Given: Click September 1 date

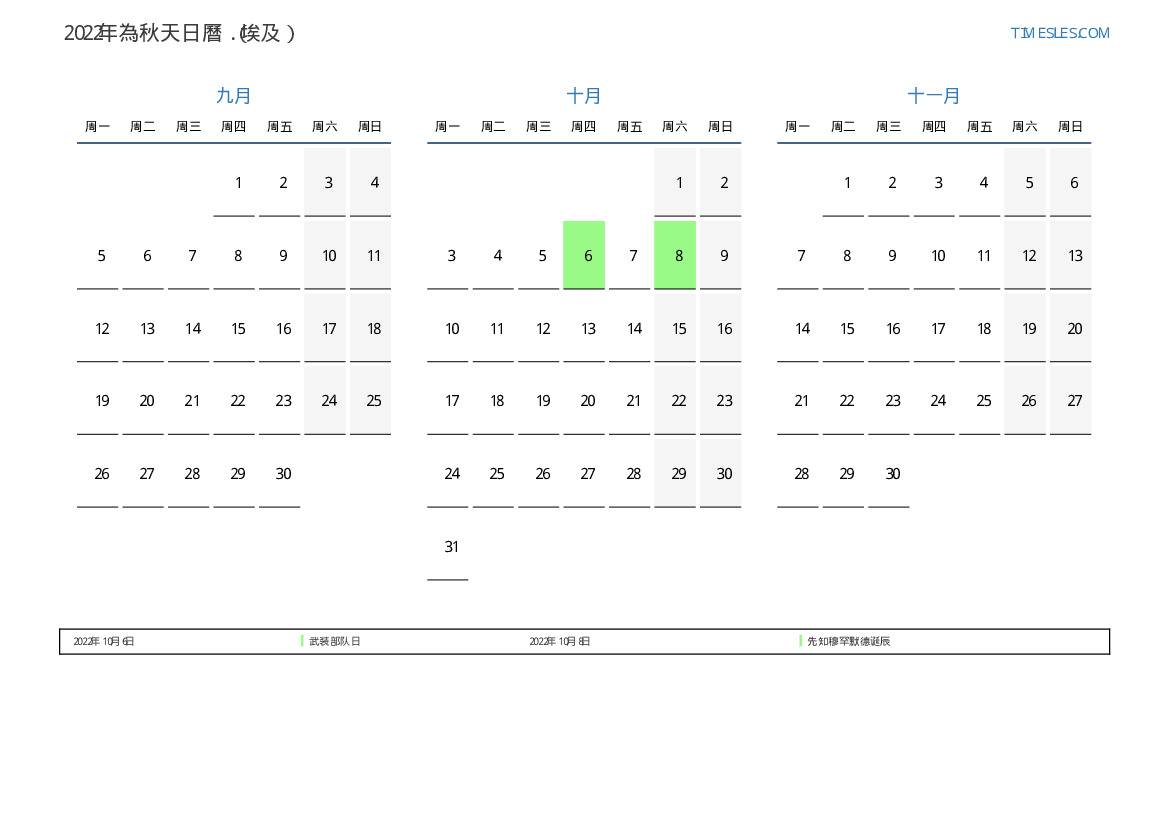Looking at the screenshot, I should coord(237,183).
